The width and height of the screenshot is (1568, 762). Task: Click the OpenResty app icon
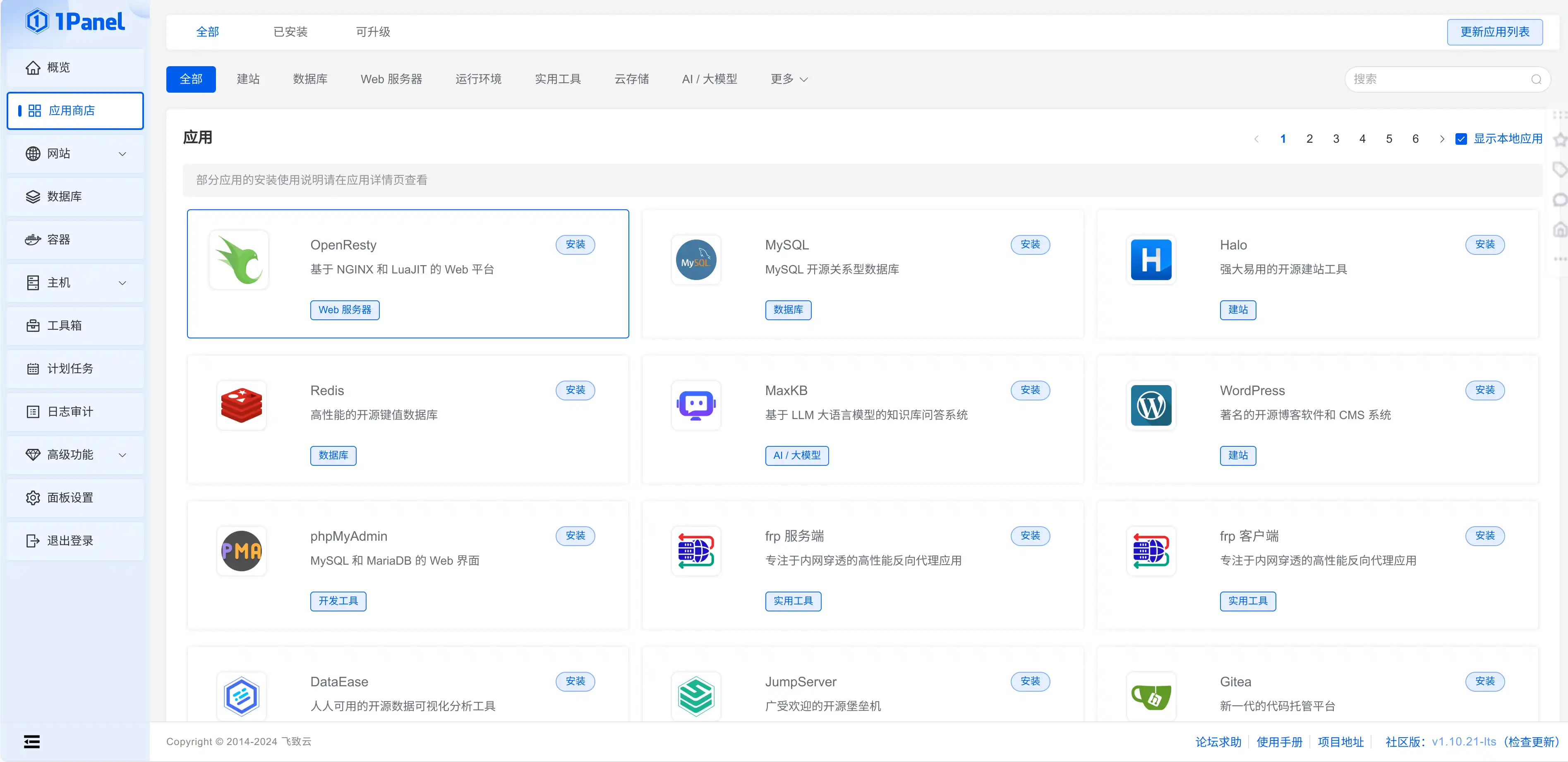tap(239, 260)
